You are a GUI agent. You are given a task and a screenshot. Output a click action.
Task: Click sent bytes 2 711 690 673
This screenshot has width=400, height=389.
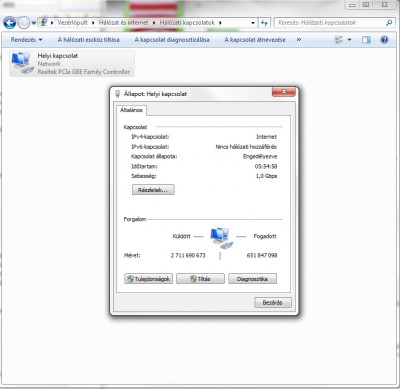pos(188,255)
